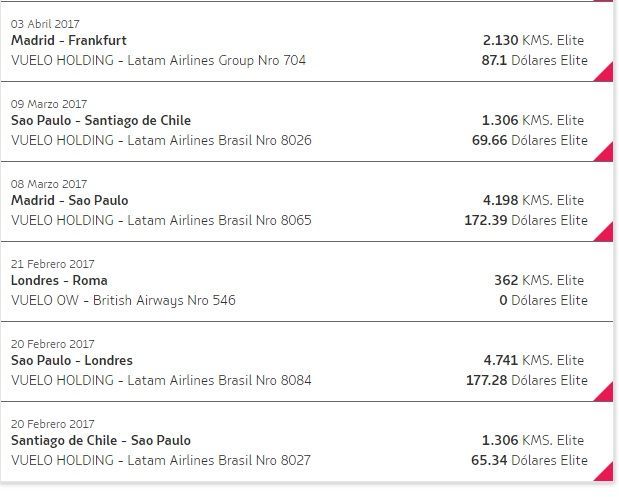The width and height of the screenshot is (619, 497).
Task: Select the Sao Paulo - Santiago de Chile route title
Action: 100,121
